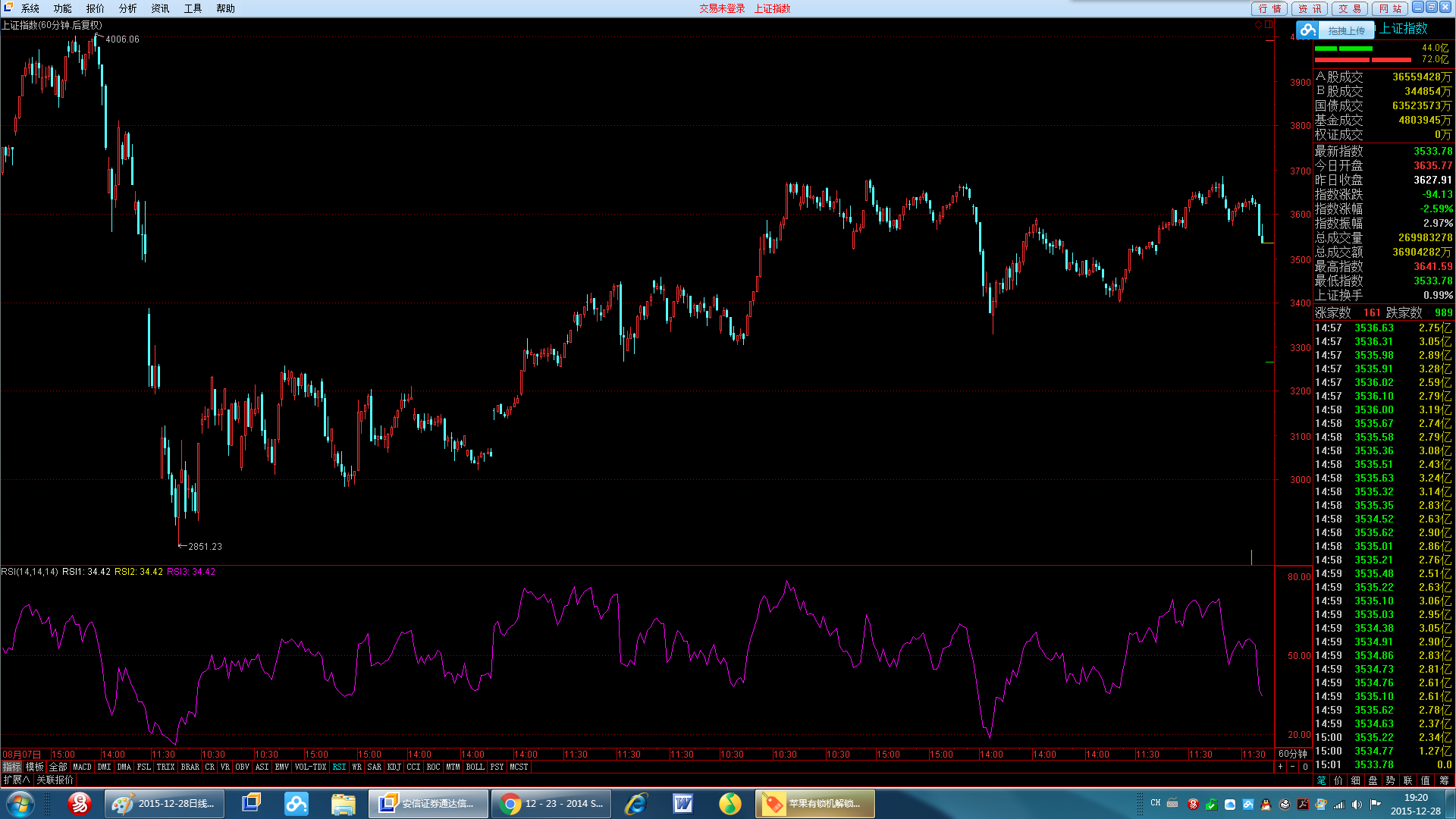
Task: Open the 资讯 menu
Action: click(160, 8)
